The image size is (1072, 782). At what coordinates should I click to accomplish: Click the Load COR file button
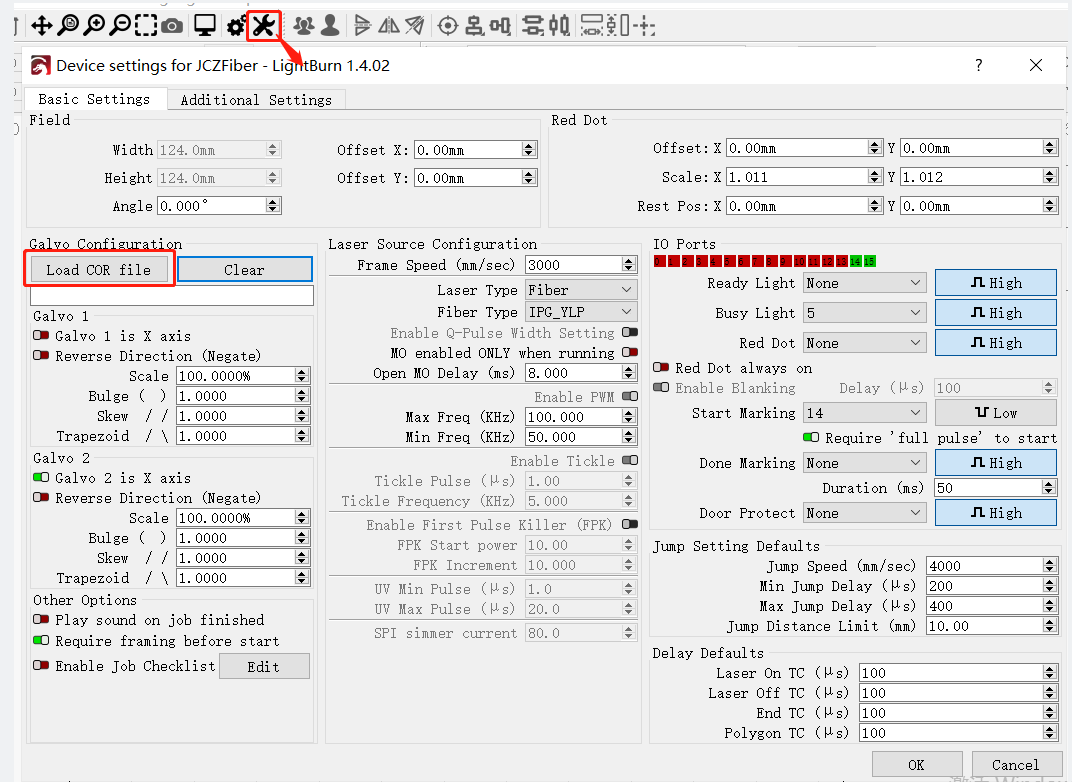click(99, 269)
